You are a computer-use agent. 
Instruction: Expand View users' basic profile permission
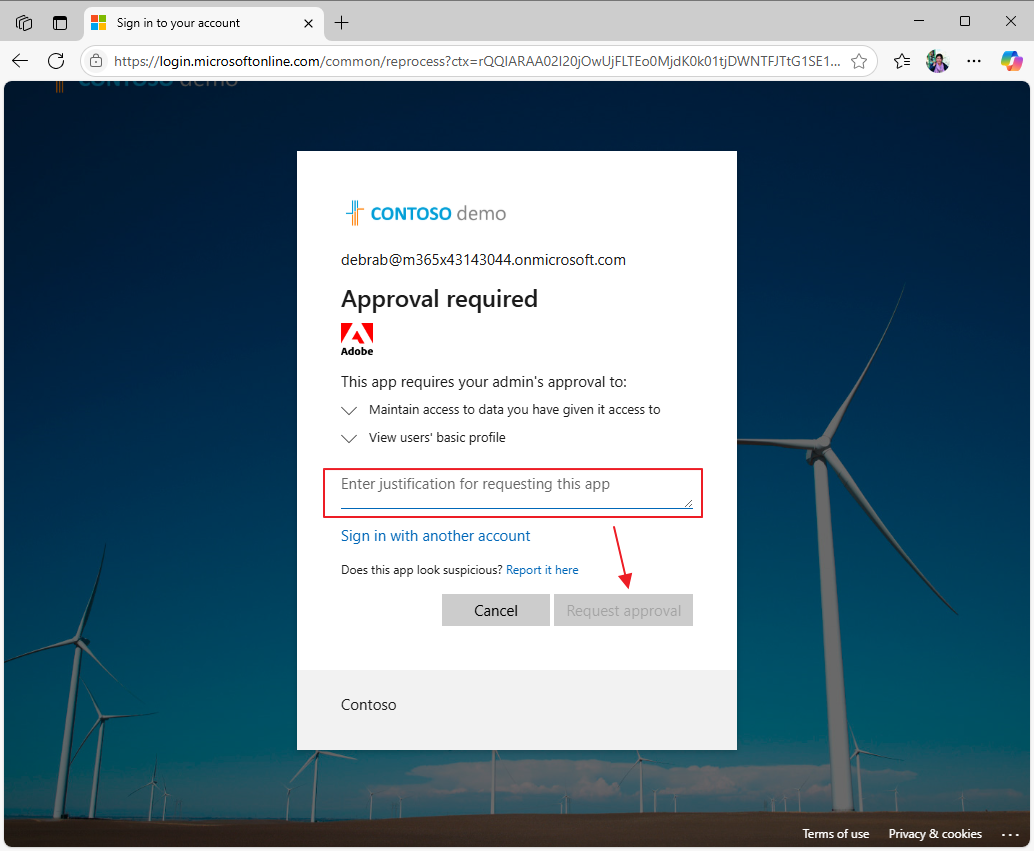[x=349, y=438]
